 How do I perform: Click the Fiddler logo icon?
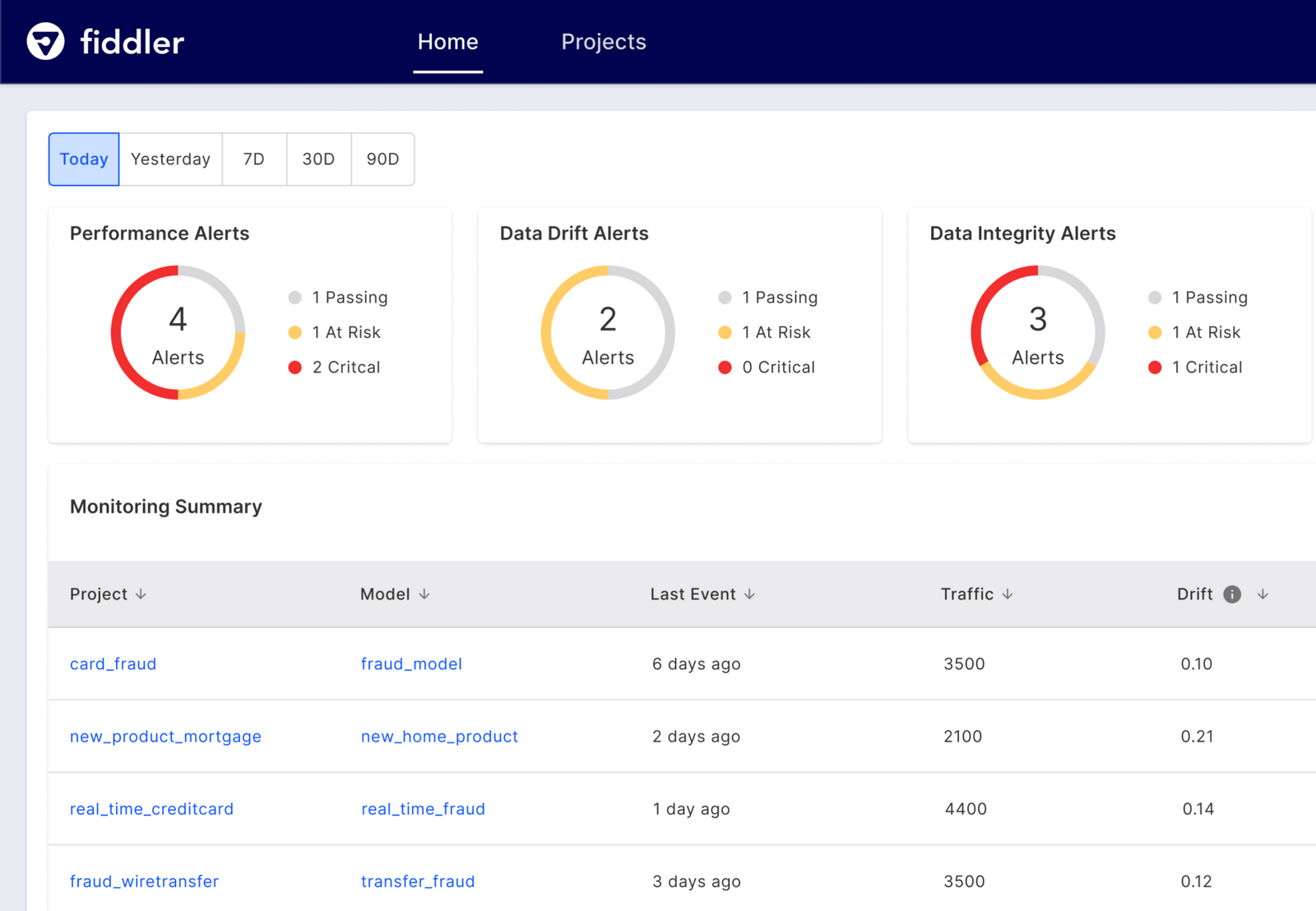coord(45,42)
